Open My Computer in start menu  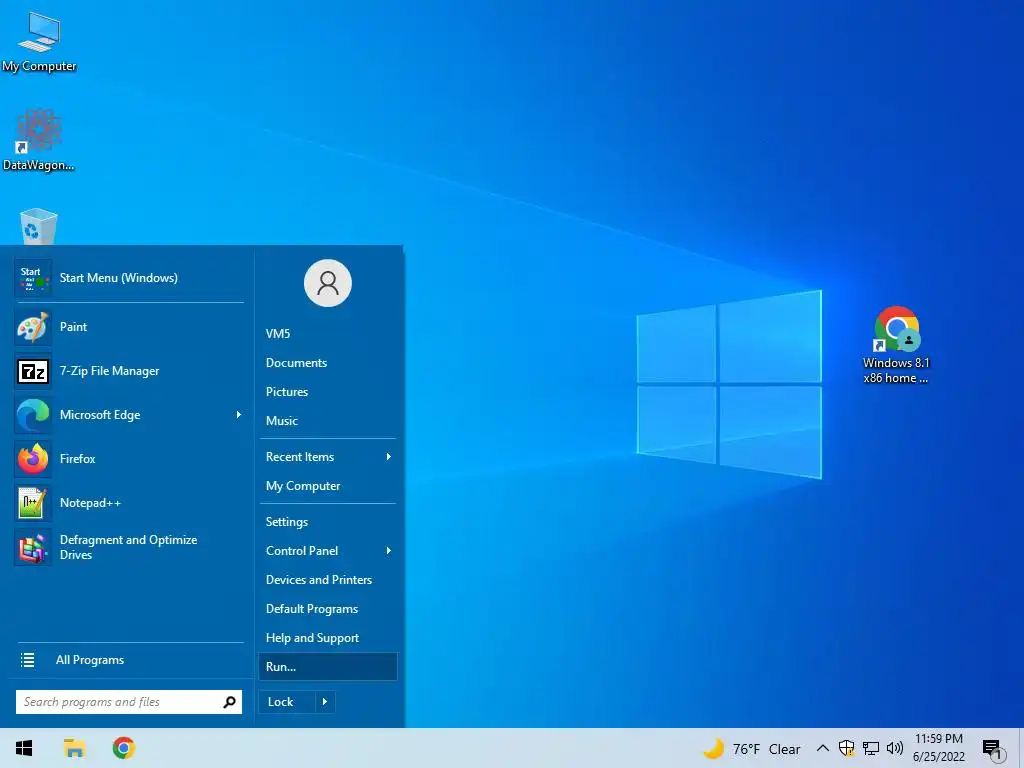pyautogui.click(x=328, y=486)
